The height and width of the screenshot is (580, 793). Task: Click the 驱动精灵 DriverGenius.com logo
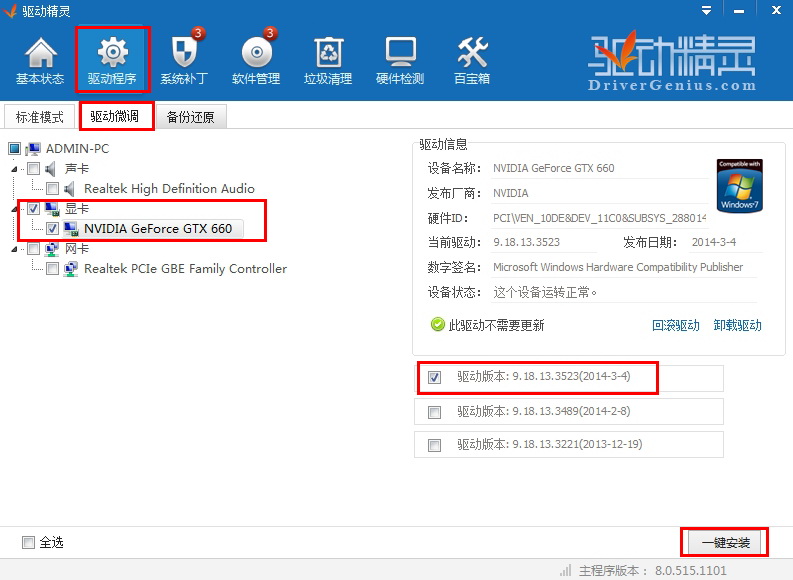[x=672, y=62]
